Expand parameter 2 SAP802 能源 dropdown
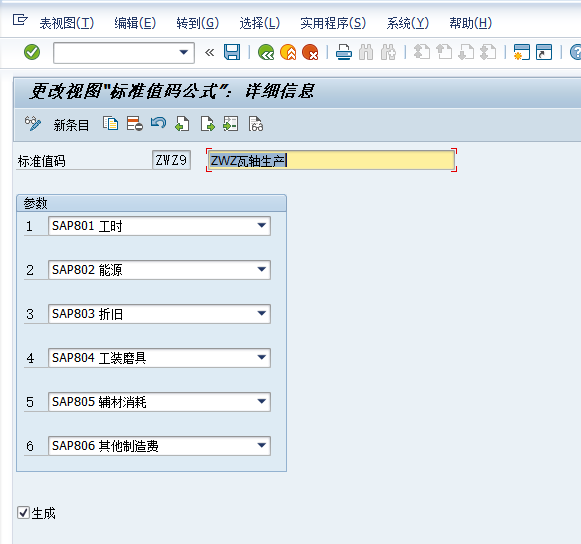This screenshot has width=581, height=544. point(262,269)
